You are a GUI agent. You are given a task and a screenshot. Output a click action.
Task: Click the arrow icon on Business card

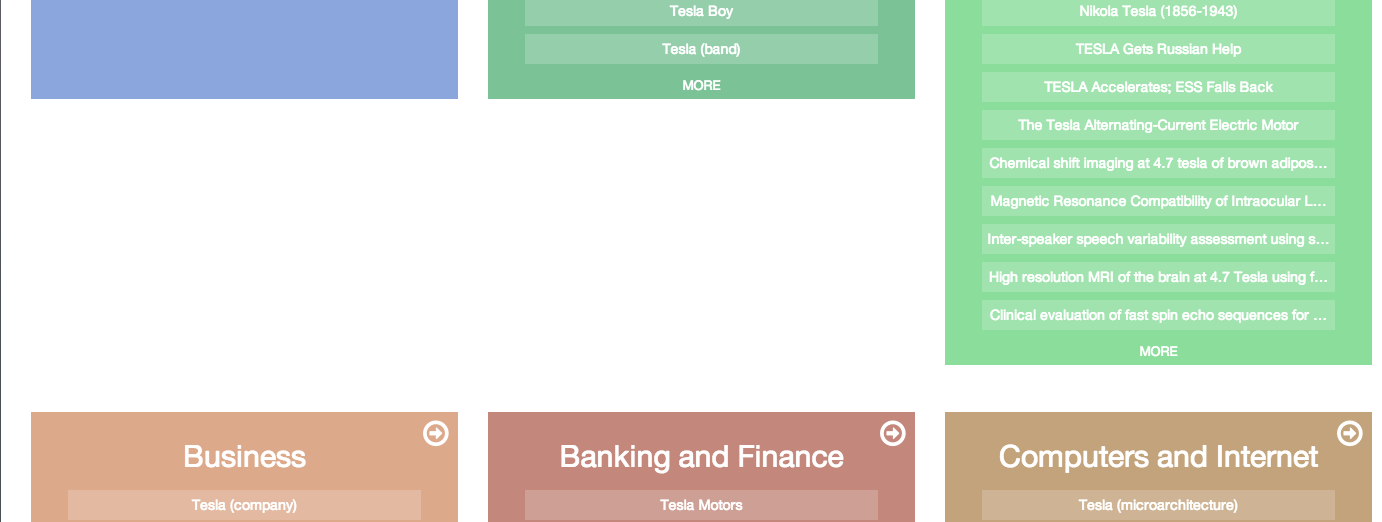coord(435,433)
